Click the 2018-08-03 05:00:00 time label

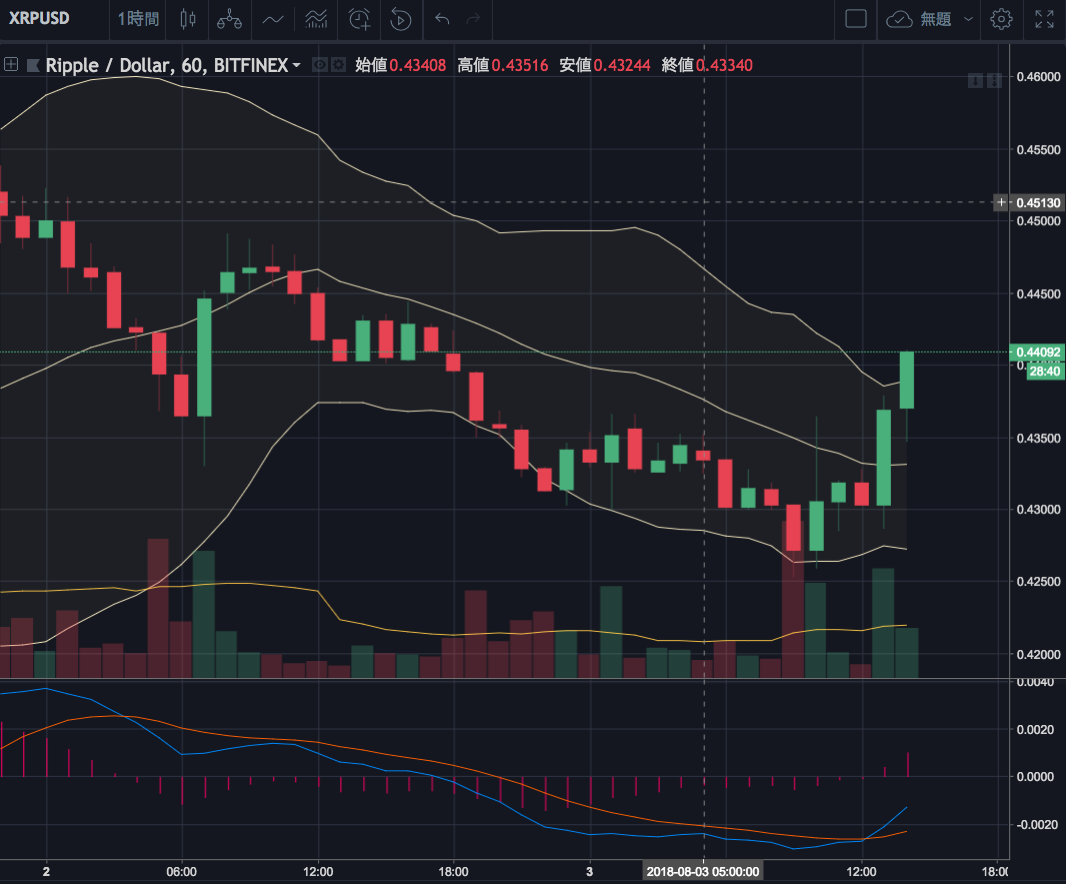pyautogui.click(x=703, y=872)
